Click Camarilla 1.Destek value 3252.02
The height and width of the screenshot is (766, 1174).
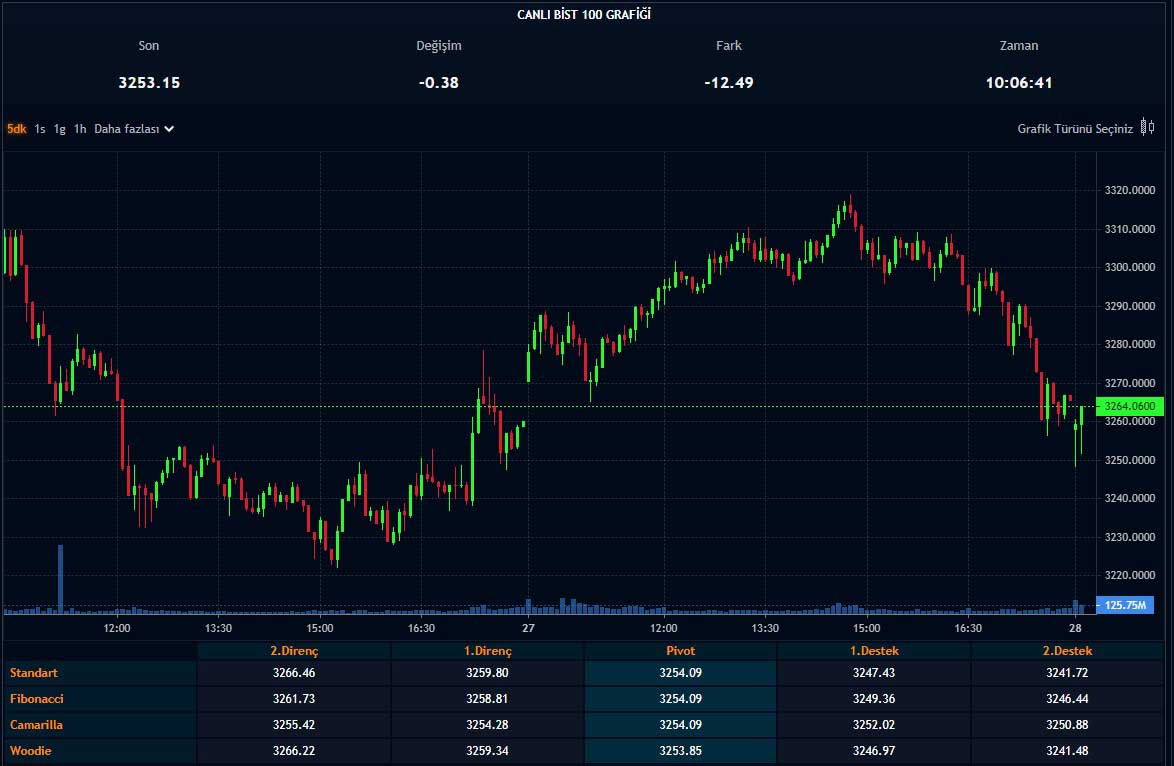pyautogui.click(x=874, y=725)
